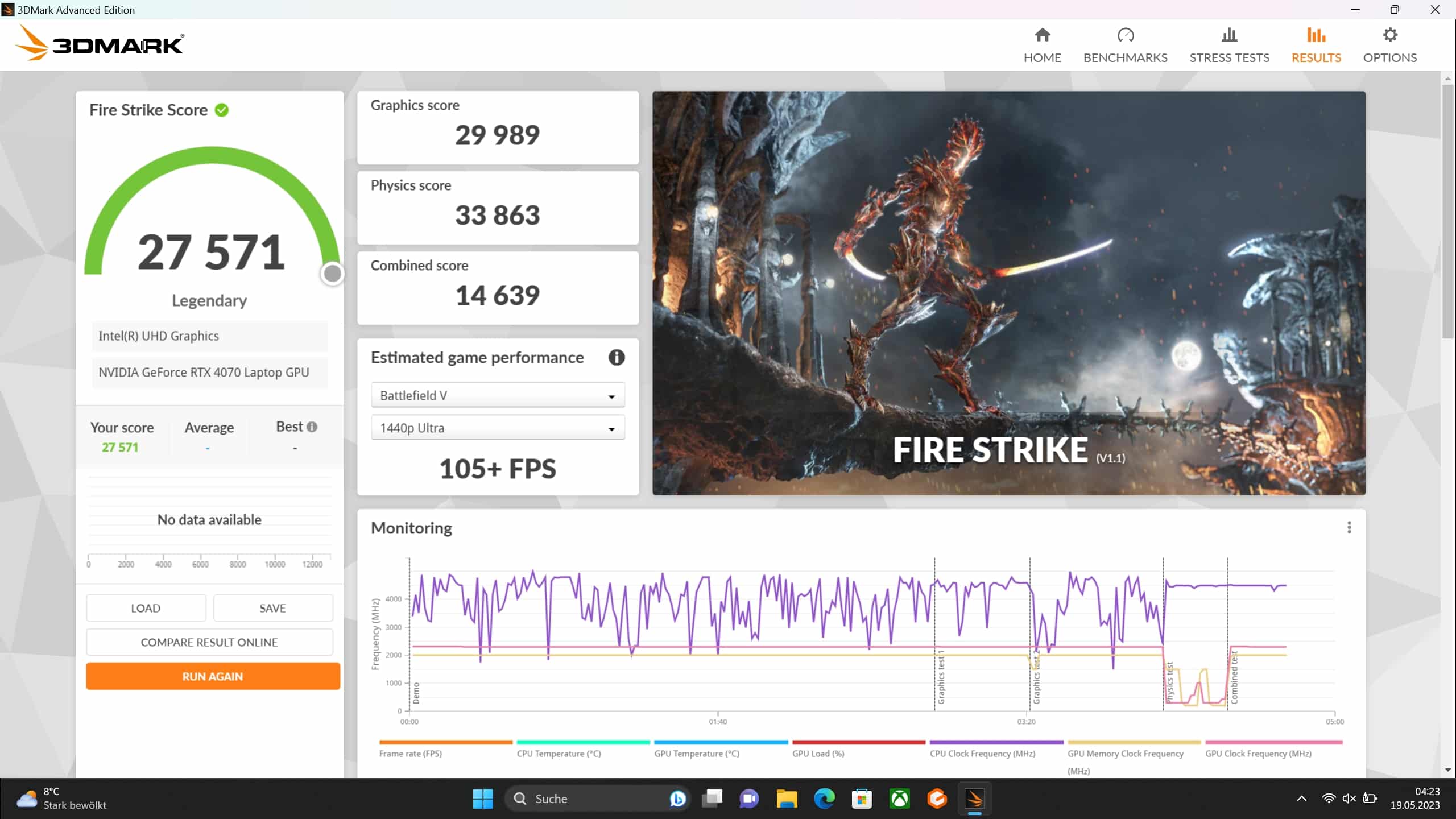Open Monitoring three-dot options menu

1349,527
